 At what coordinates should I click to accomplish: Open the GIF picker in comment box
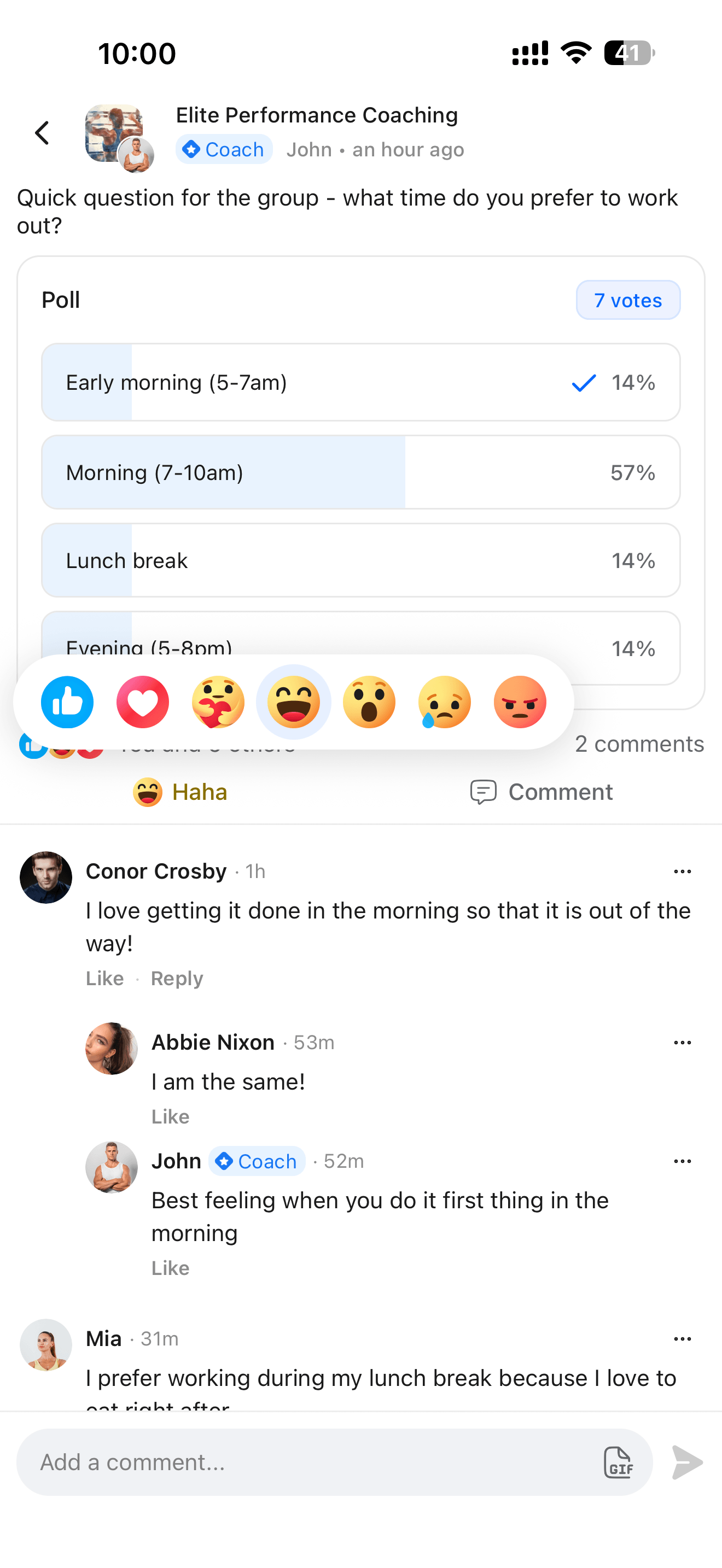click(618, 1462)
